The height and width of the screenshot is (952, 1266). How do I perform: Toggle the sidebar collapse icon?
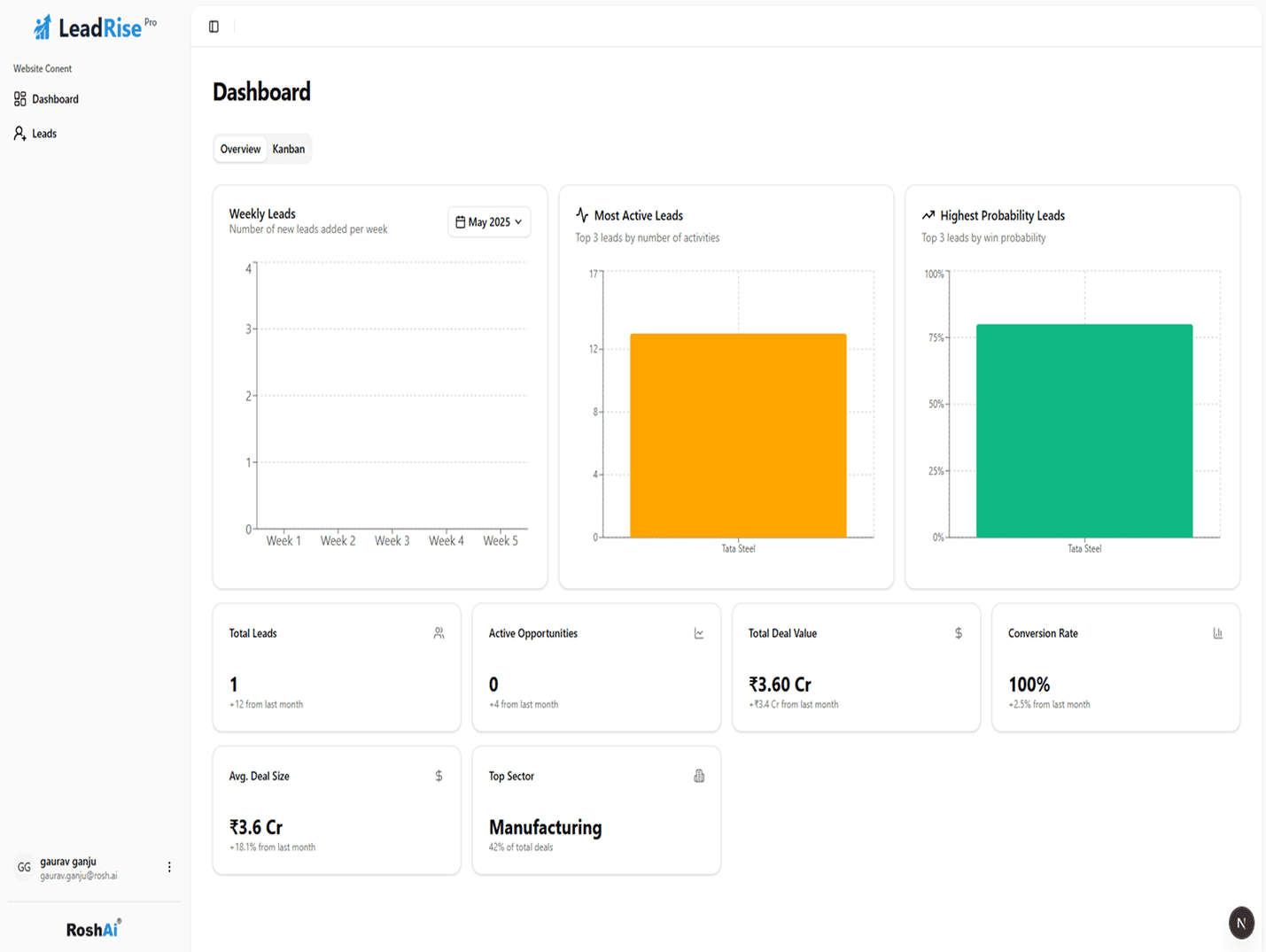[x=214, y=27]
